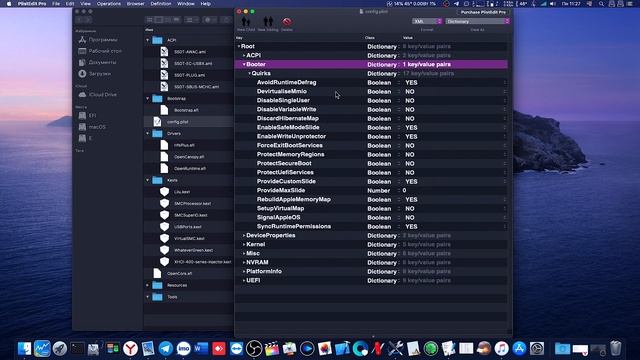
Task: Collapse the Root disclosure triangle
Action: (239, 47)
